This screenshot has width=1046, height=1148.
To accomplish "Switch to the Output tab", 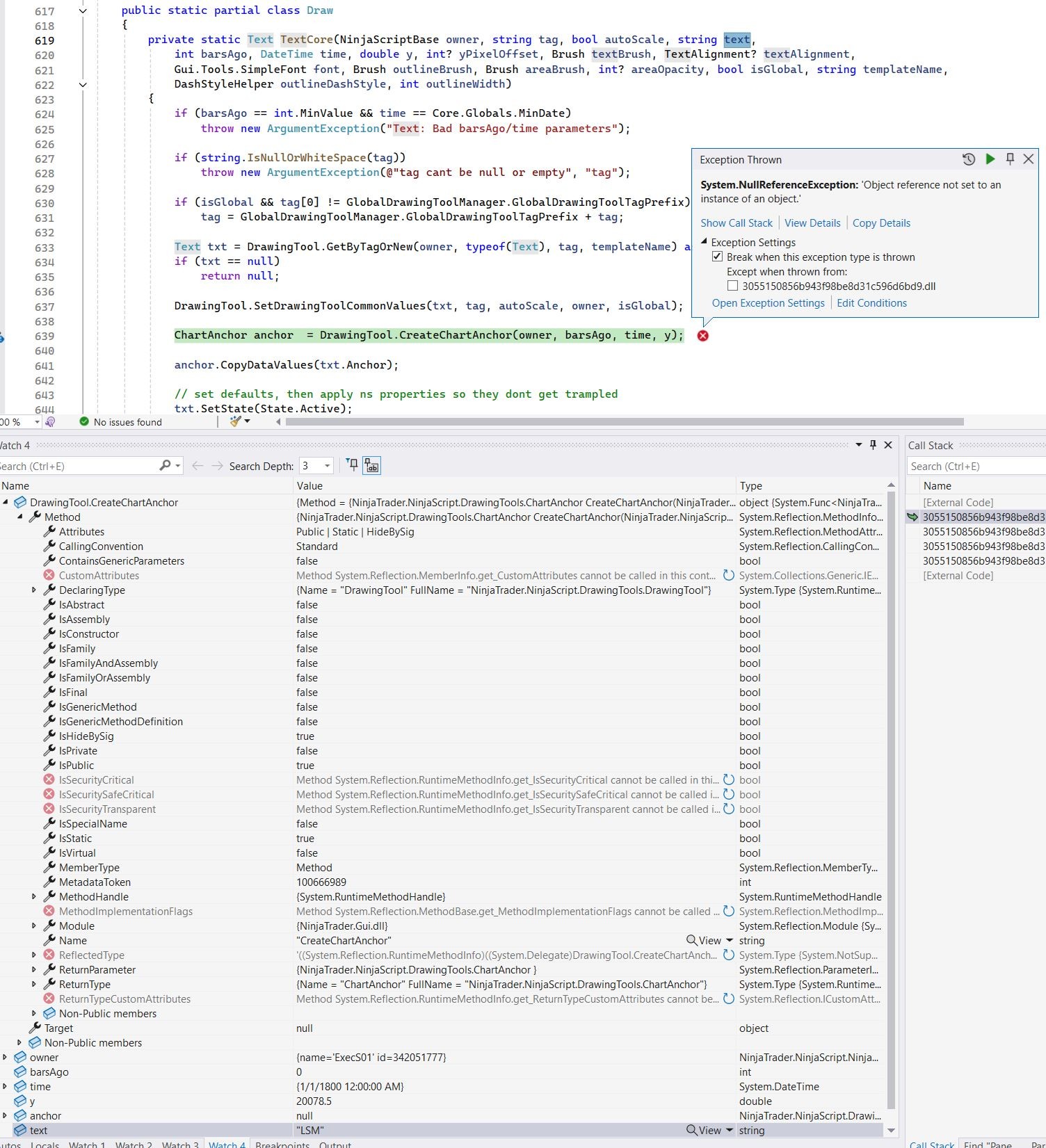I will [335, 1144].
